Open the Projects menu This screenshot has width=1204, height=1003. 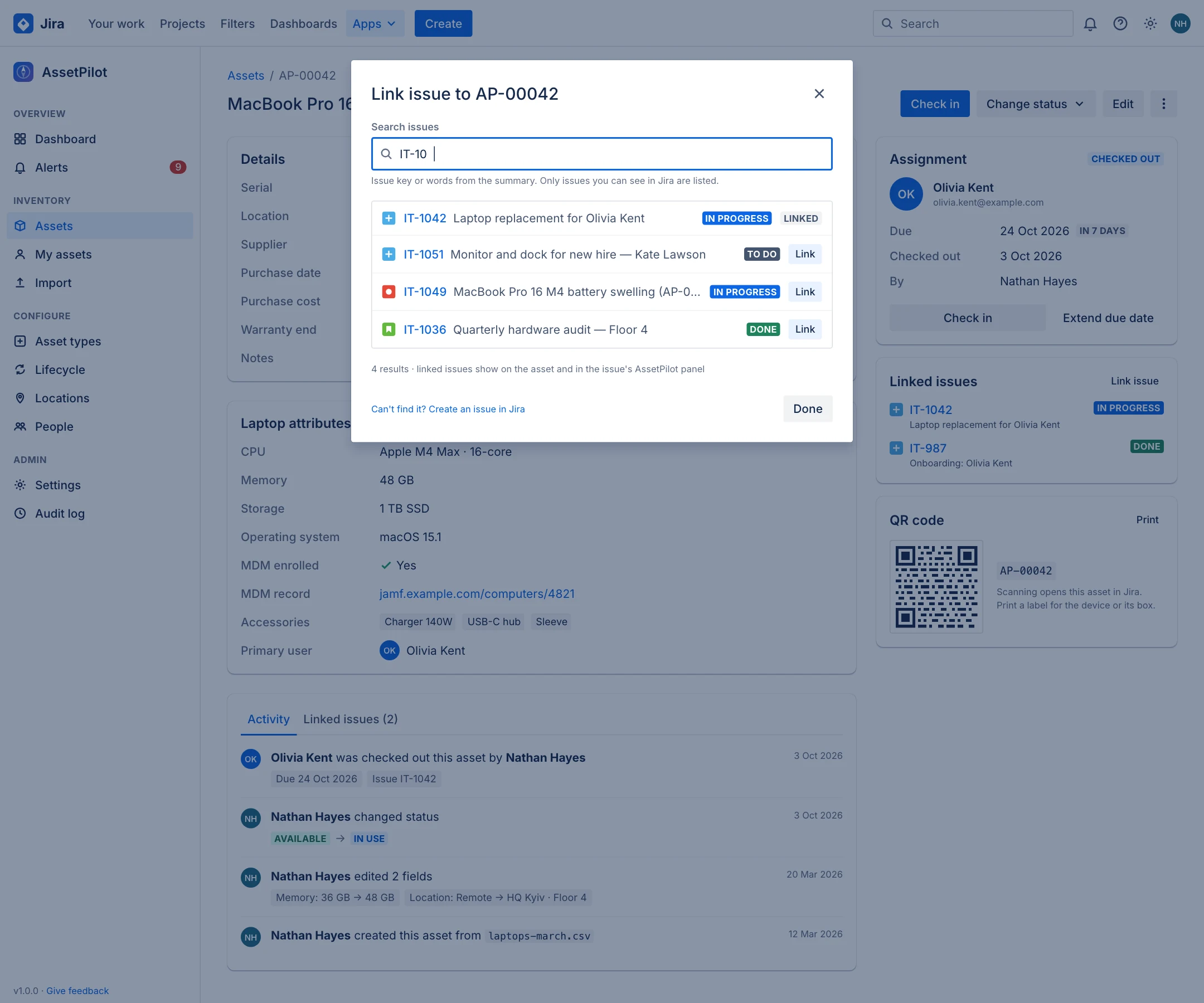[182, 23]
